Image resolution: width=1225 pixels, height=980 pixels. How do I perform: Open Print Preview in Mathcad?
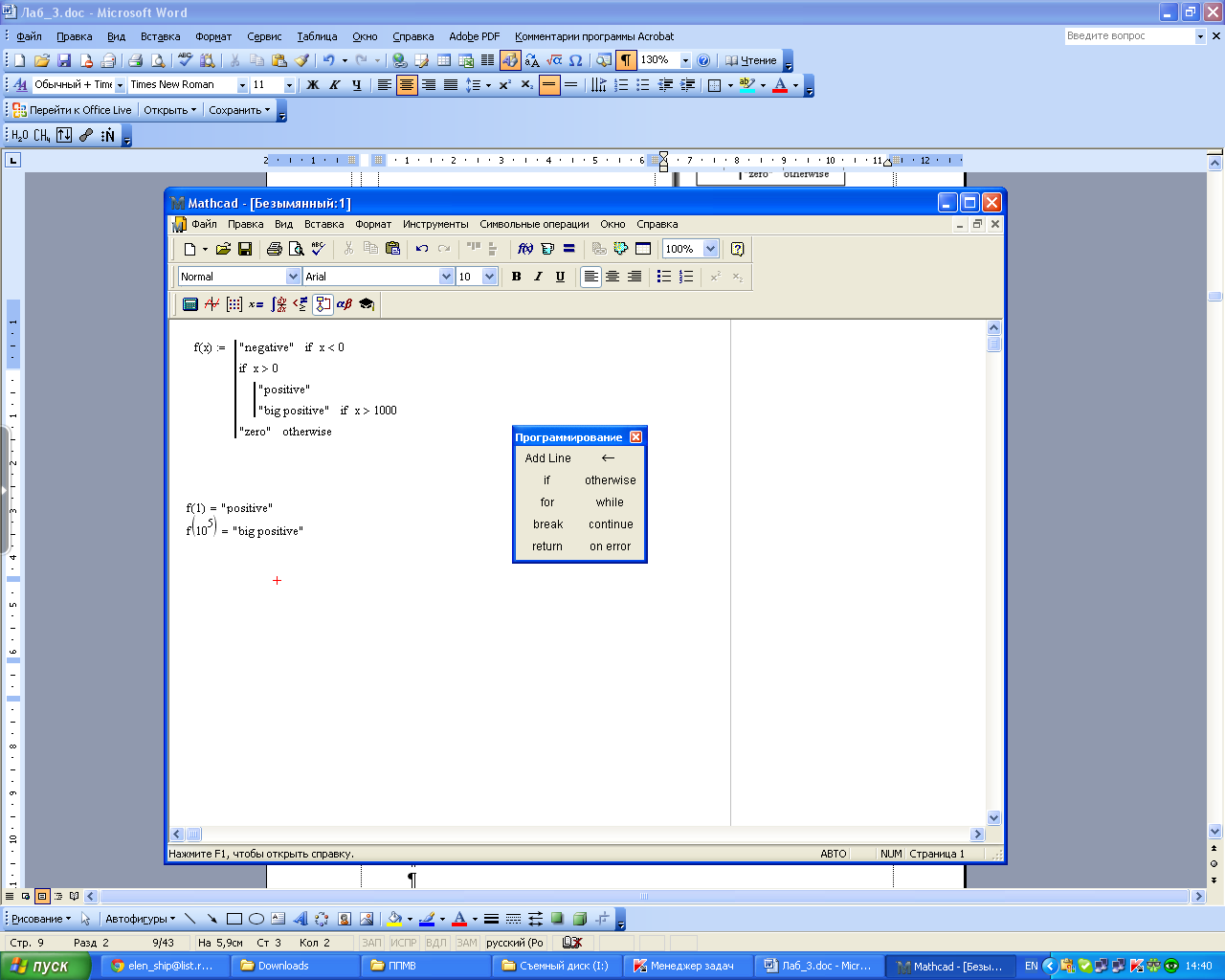point(297,249)
